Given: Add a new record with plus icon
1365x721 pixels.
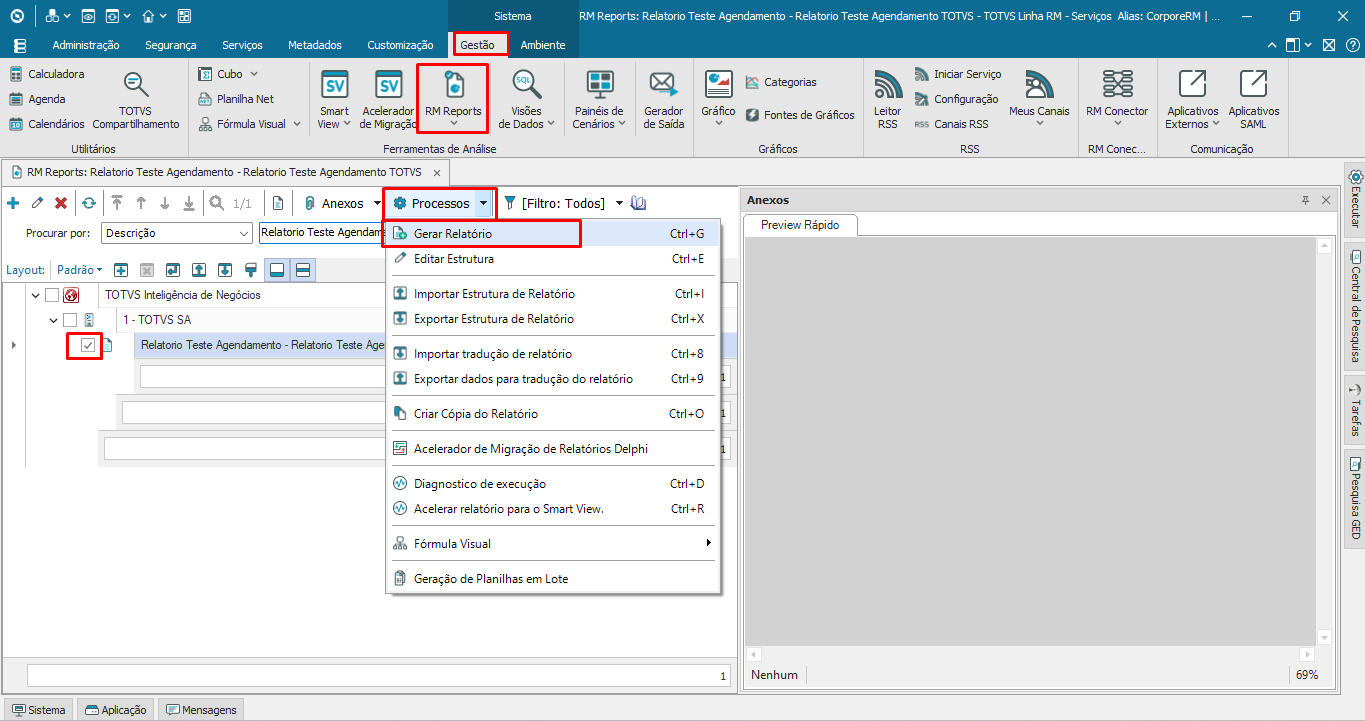Looking at the screenshot, I should coord(13,203).
